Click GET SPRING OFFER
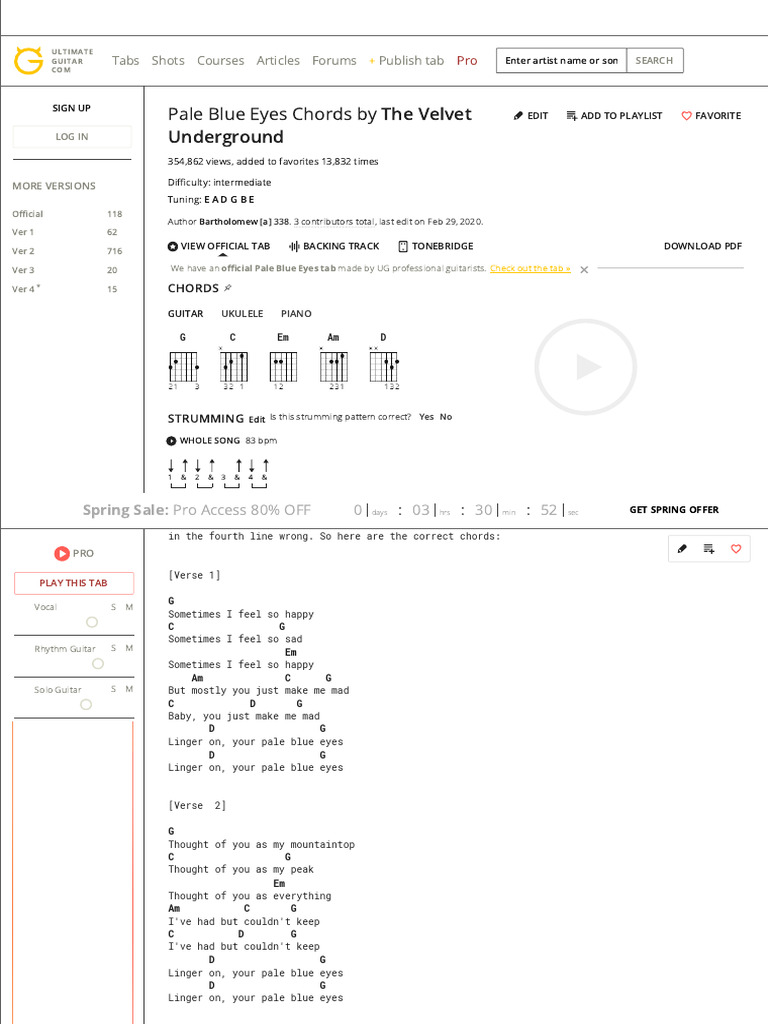 point(674,510)
